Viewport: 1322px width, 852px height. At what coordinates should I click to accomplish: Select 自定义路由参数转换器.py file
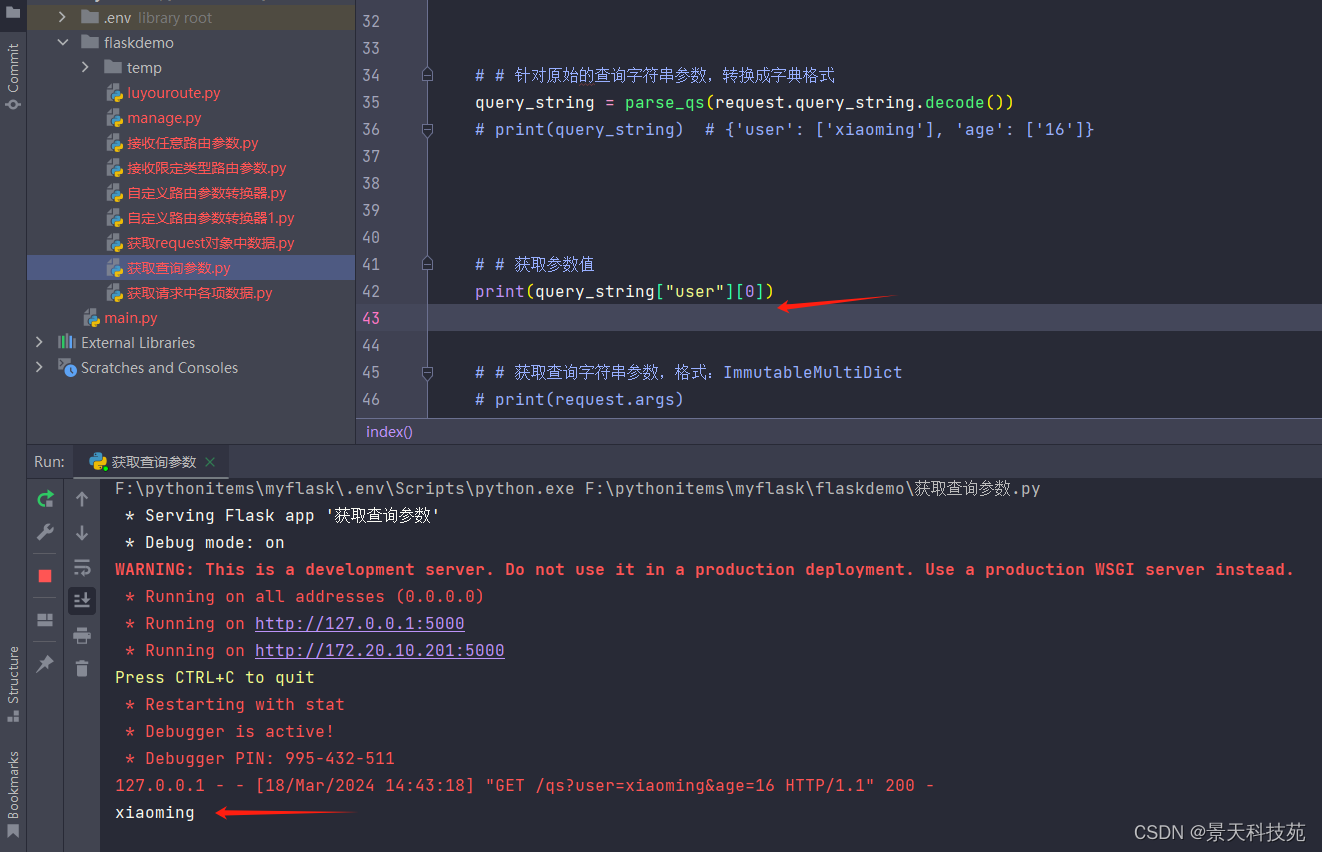[x=206, y=193]
